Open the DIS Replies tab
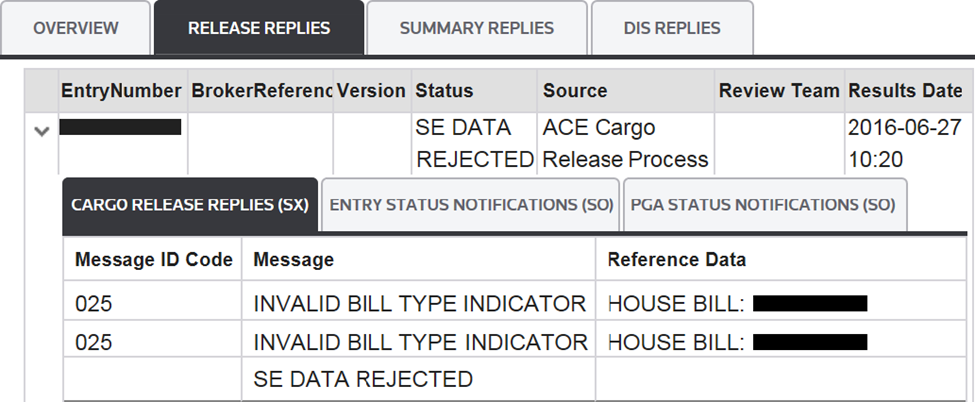Viewport: 975px width, 402px height. [671, 28]
